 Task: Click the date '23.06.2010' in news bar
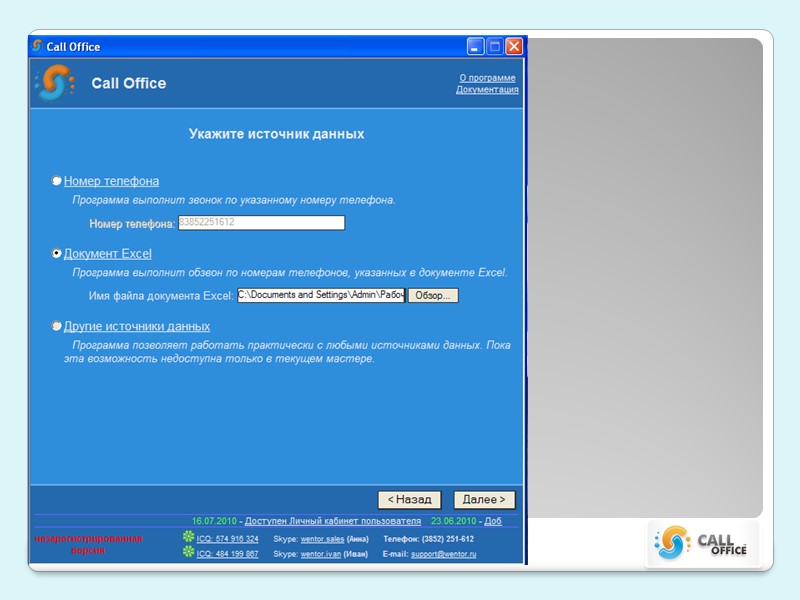[454, 521]
